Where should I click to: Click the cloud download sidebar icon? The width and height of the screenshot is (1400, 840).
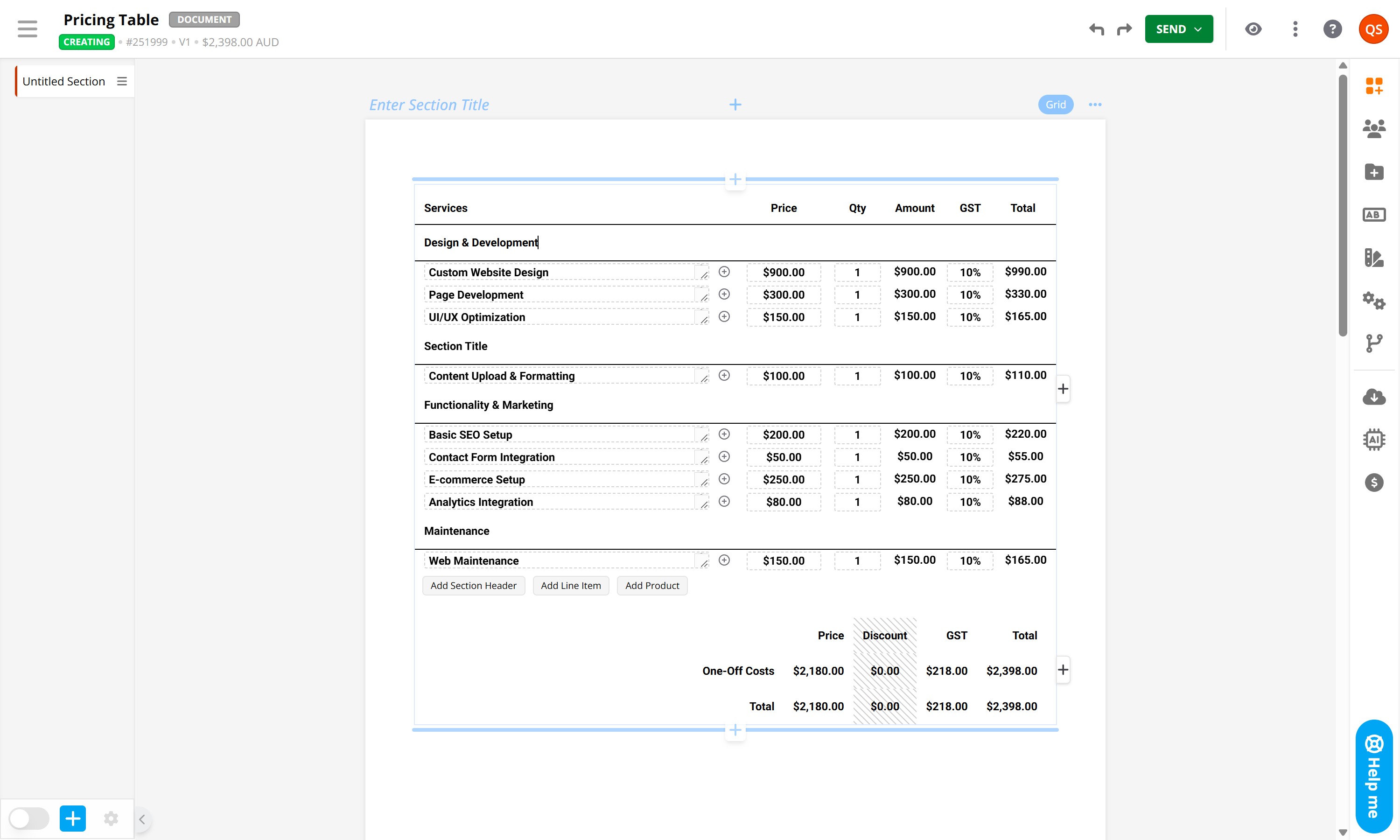[1373, 397]
